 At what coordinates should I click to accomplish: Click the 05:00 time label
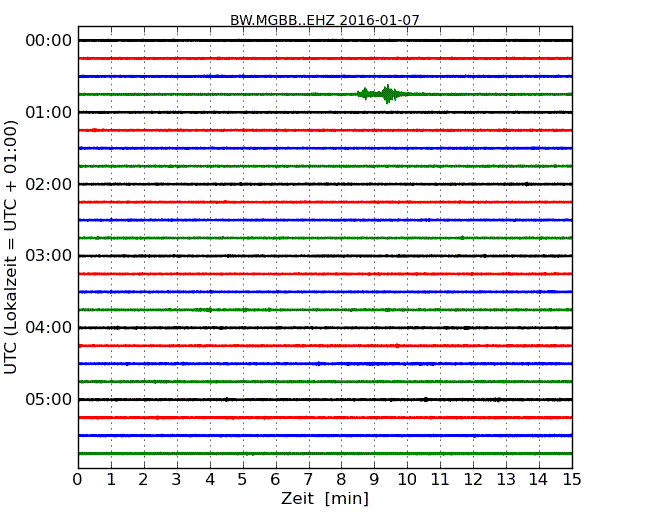pyautogui.click(x=49, y=399)
